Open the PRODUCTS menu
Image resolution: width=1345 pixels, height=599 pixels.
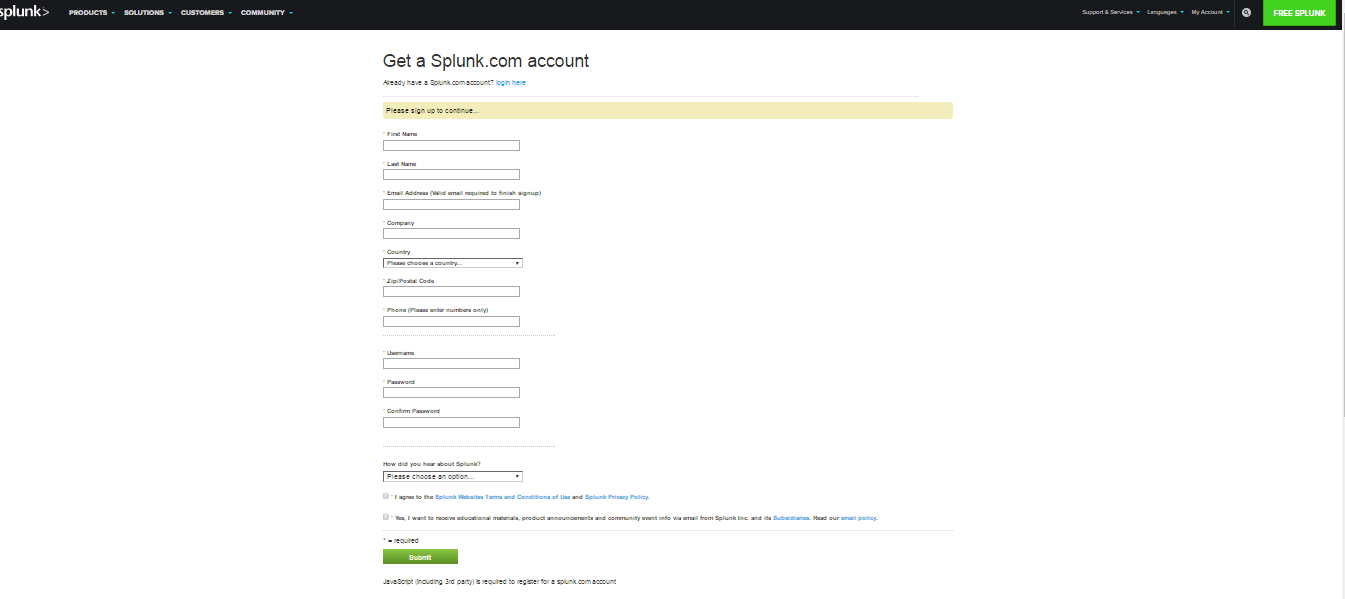pos(92,13)
